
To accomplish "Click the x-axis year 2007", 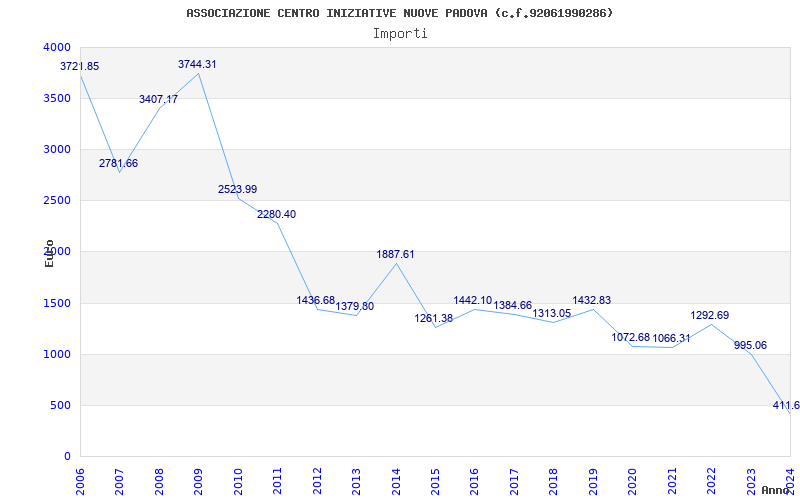I will pos(119,482).
